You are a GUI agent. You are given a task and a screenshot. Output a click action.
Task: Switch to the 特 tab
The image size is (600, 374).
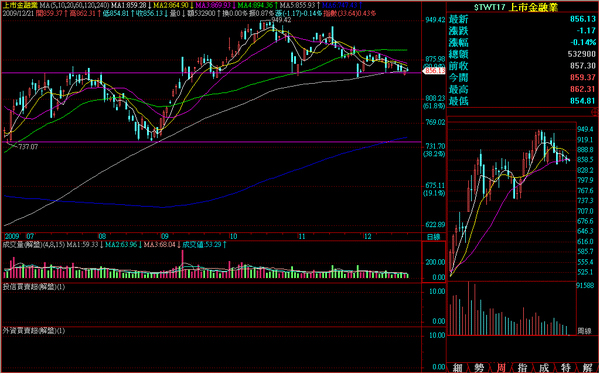click(566, 368)
